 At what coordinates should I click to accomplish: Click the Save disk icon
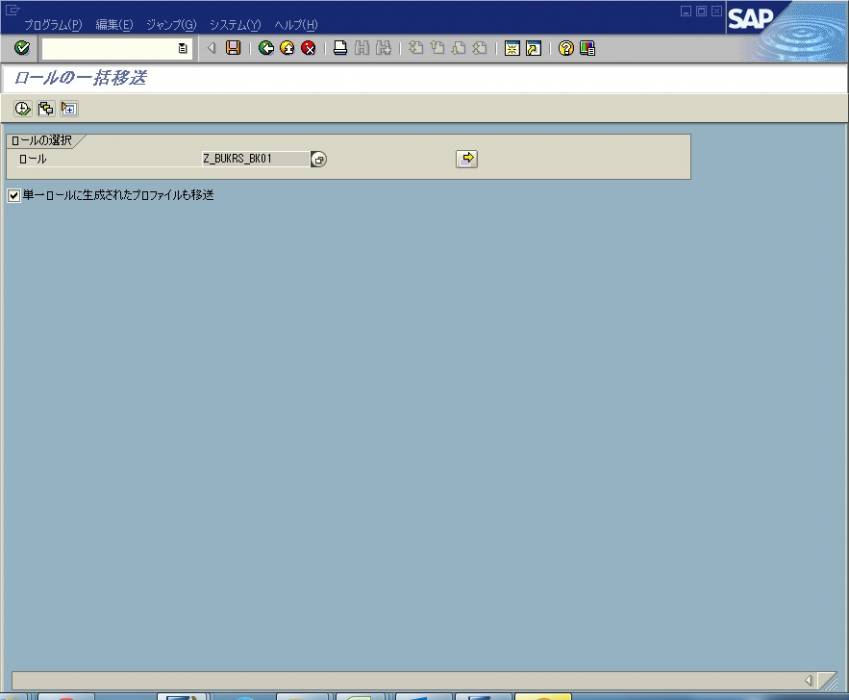233,48
